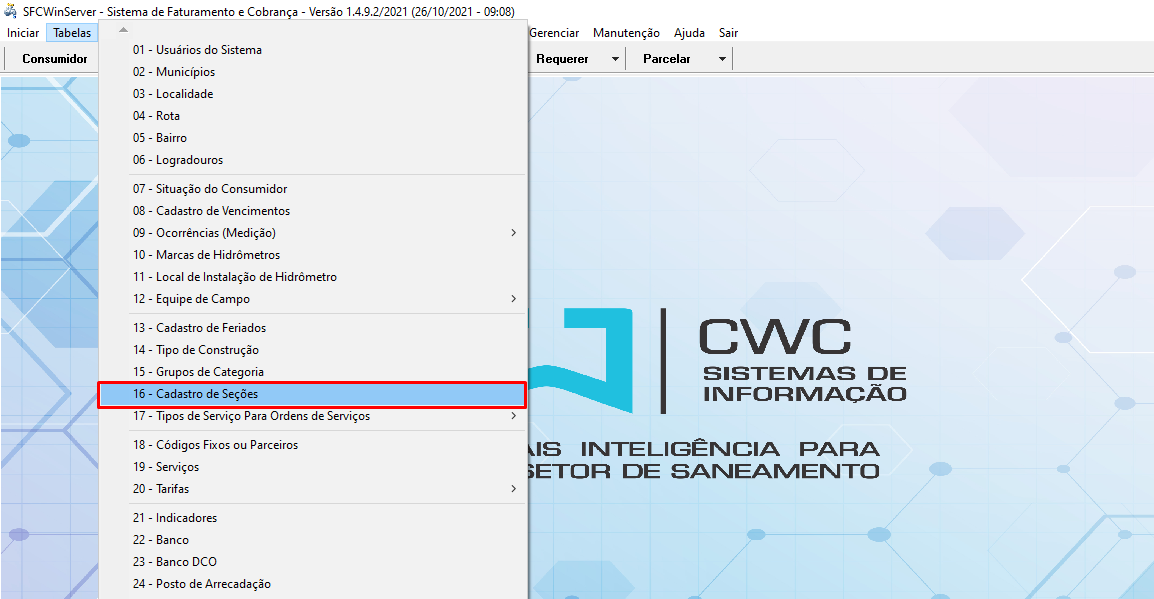The width and height of the screenshot is (1154, 599).
Task: Open the Requerer dropdown arrow
Action: point(615,59)
